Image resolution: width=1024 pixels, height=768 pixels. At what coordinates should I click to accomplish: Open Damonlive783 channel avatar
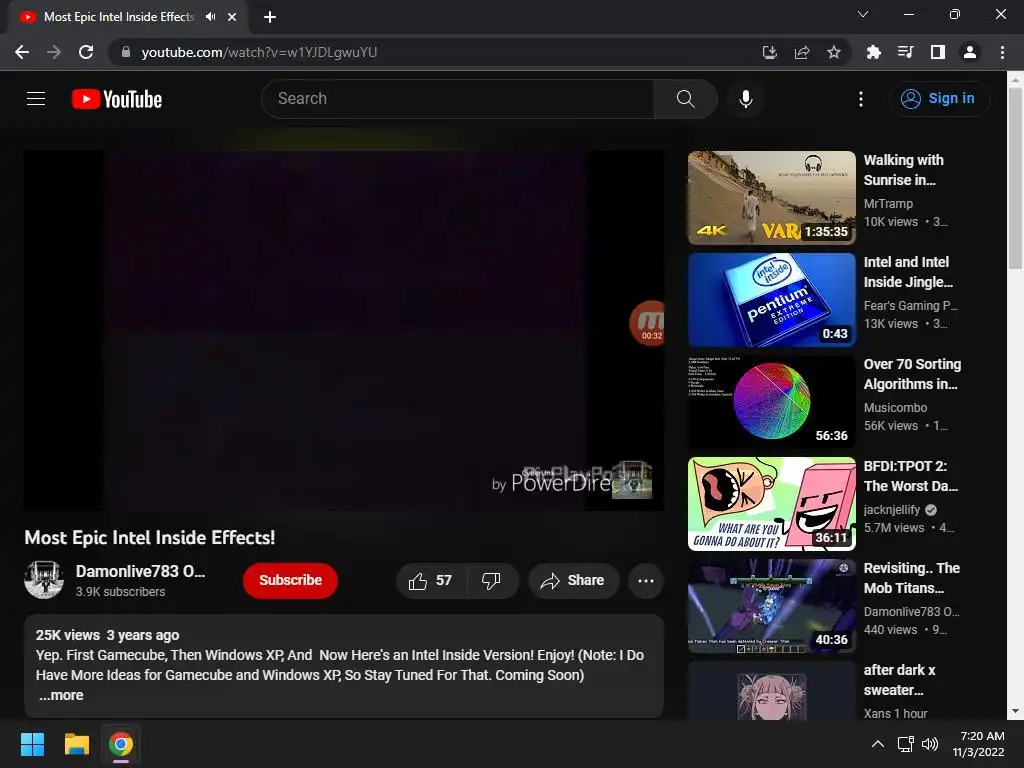coord(44,580)
